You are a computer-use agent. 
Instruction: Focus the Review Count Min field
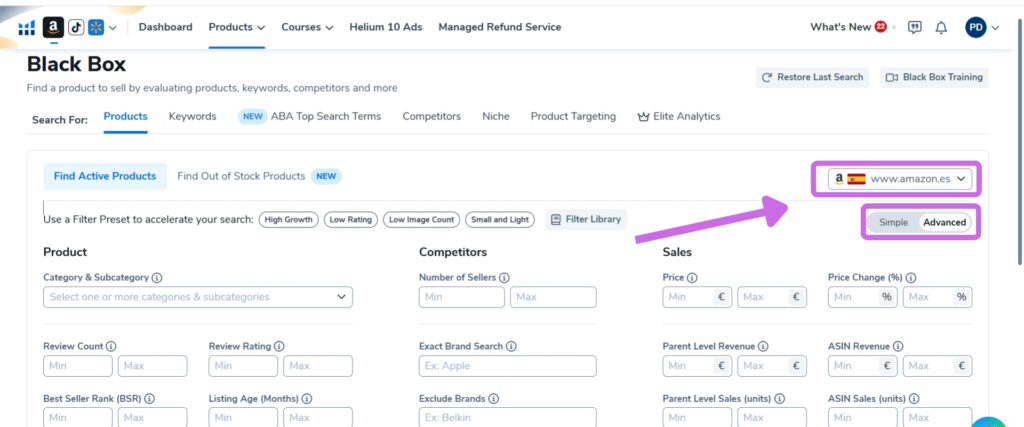click(x=78, y=366)
